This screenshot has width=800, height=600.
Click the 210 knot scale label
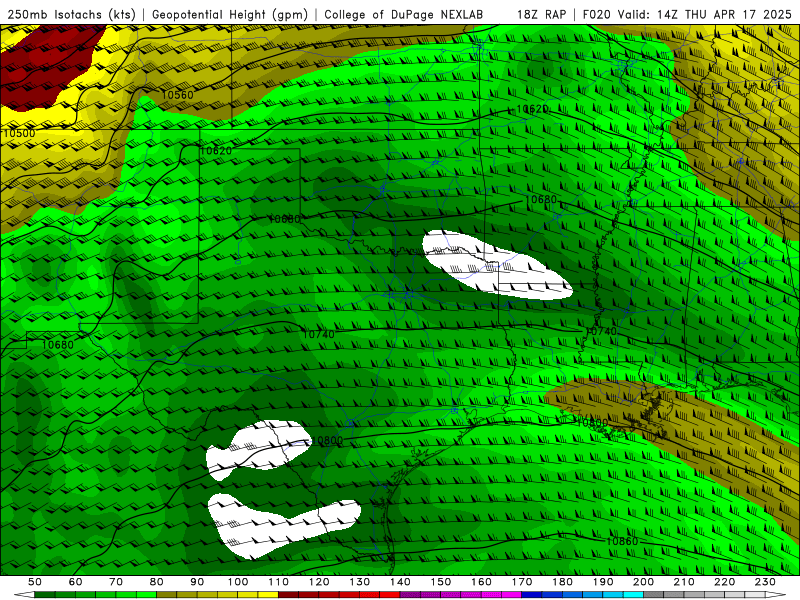[x=684, y=582]
